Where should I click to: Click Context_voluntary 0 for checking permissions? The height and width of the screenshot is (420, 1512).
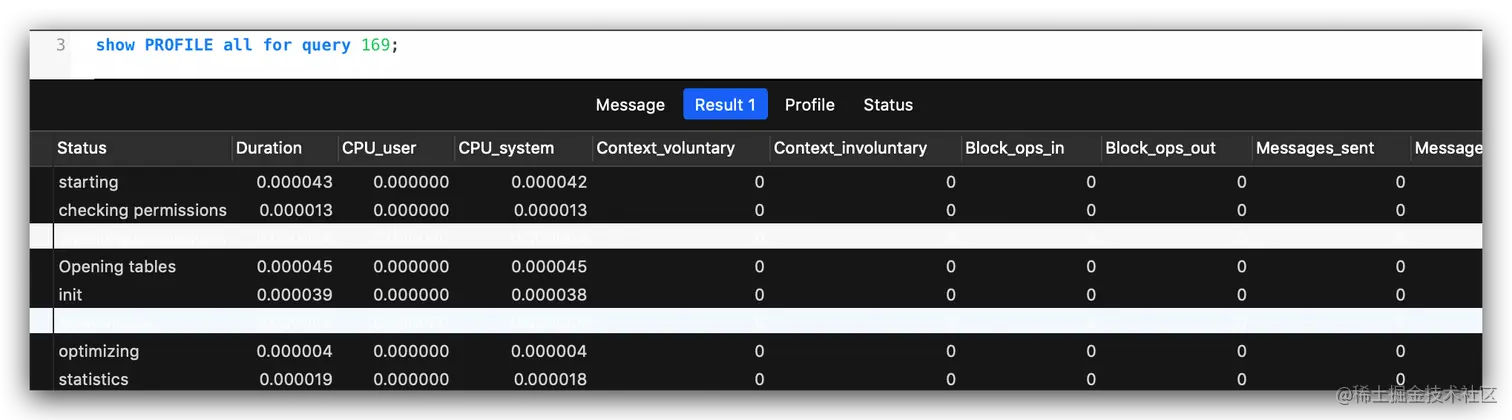(x=759, y=210)
